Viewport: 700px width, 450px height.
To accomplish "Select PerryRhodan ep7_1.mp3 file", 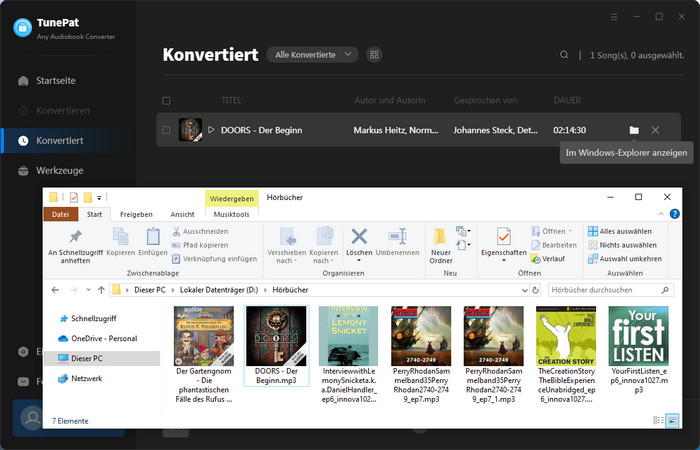I will click(x=494, y=355).
